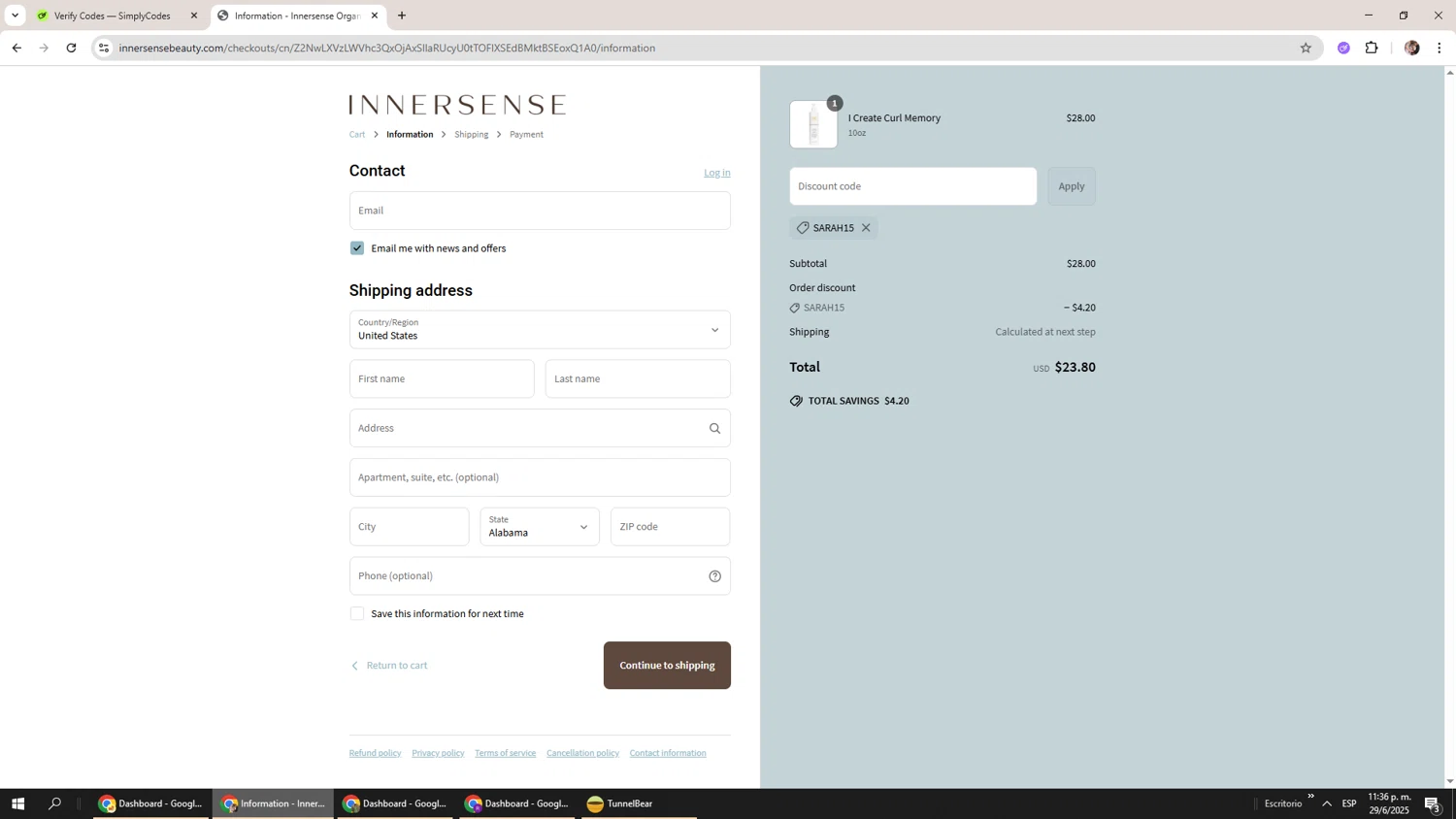Click the Innersense logo
Screen dimensions: 1456x819
coord(457,105)
